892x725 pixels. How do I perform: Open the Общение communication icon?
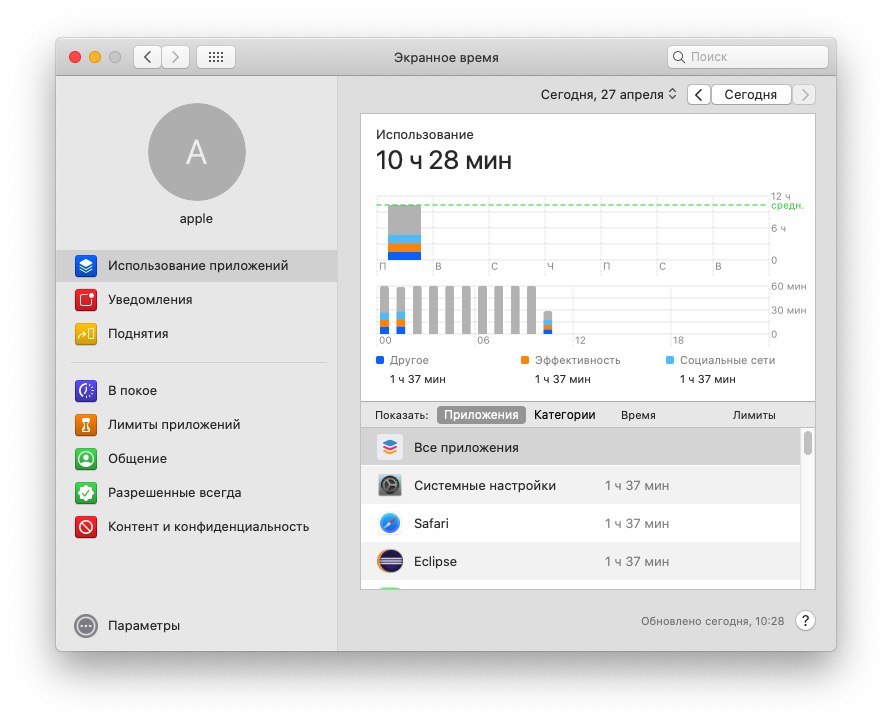[x=86, y=459]
